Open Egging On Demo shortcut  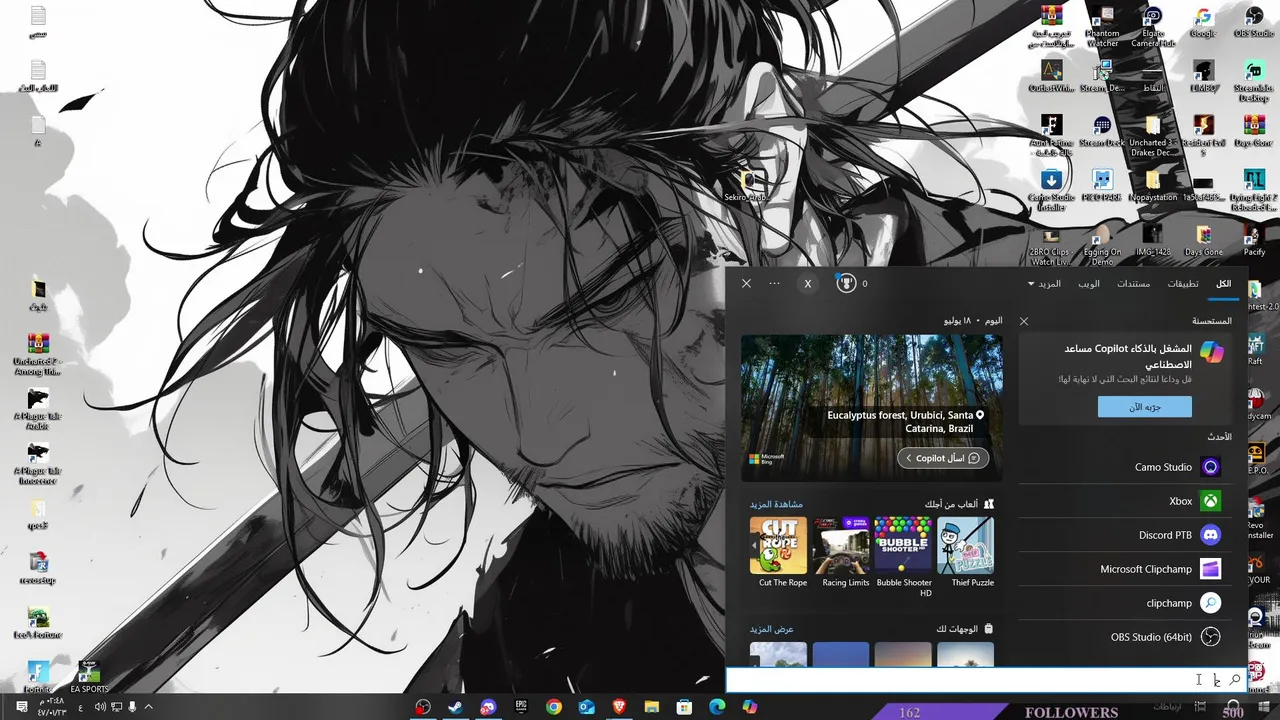pos(1102,244)
